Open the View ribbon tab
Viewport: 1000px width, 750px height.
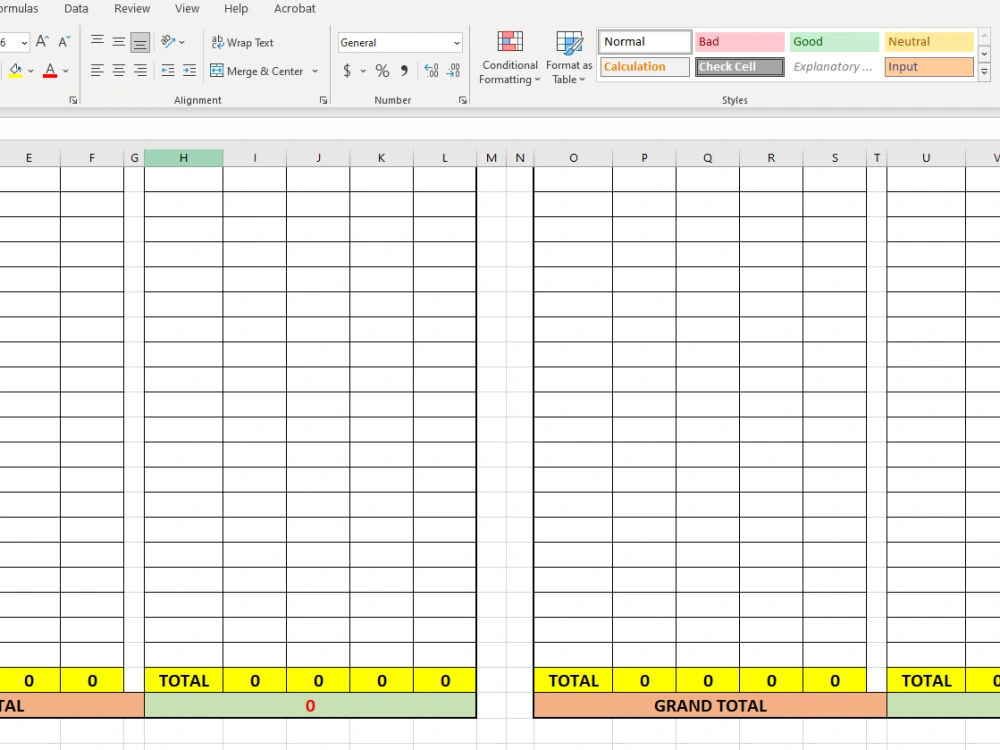pos(187,9)
